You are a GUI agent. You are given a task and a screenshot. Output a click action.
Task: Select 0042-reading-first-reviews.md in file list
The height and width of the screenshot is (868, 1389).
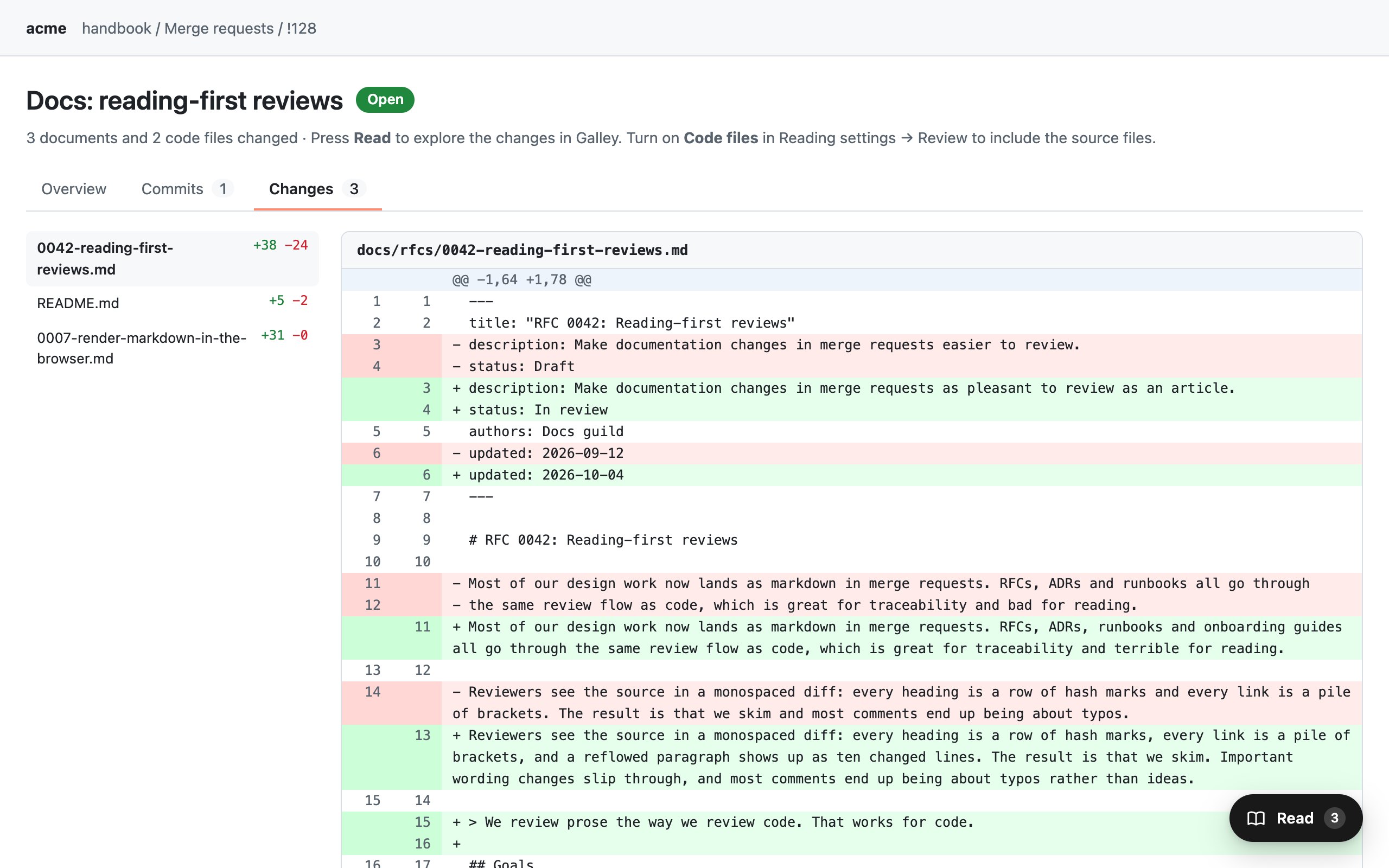click(x=172, y=258)
